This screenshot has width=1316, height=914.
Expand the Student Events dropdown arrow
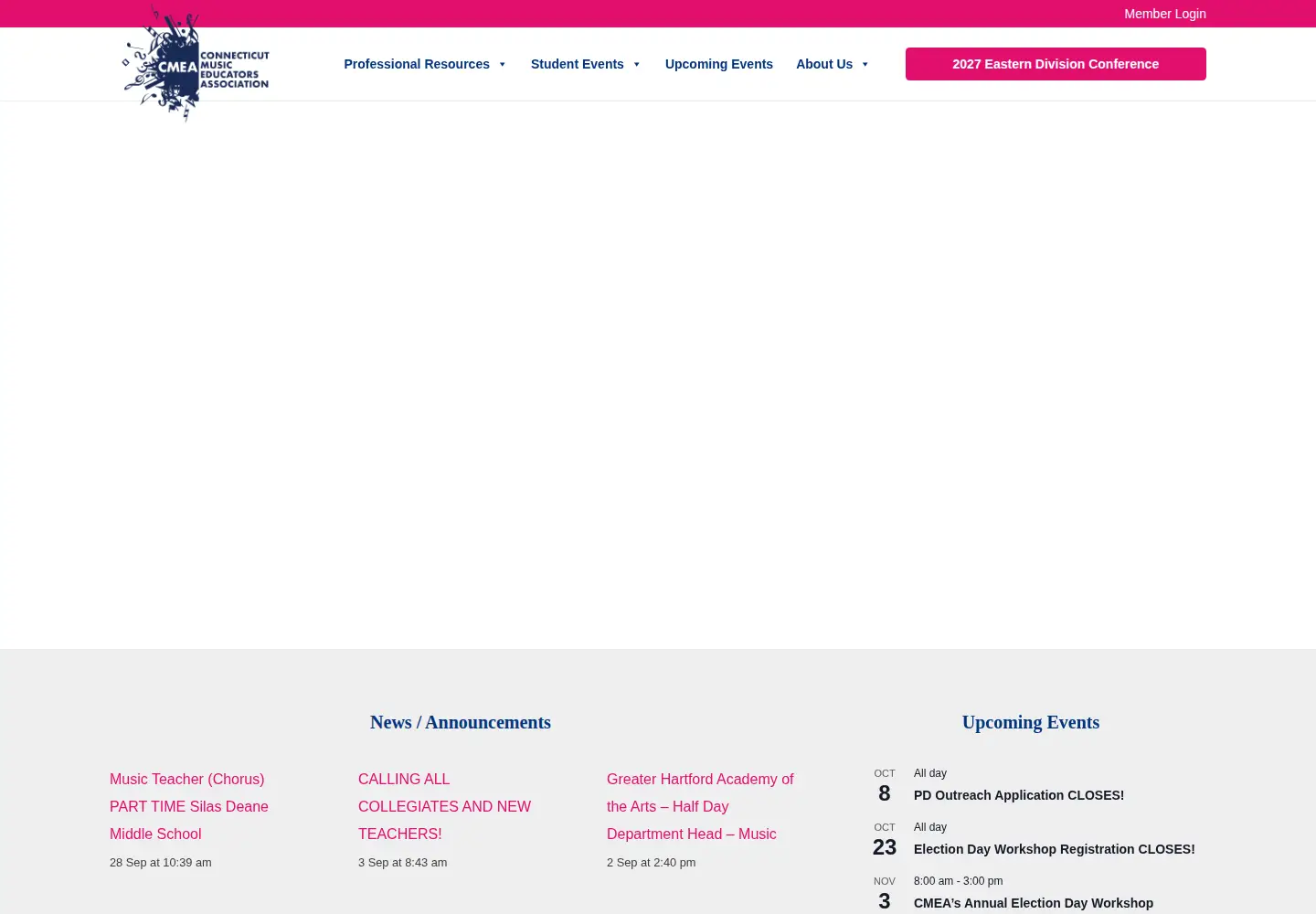point(636,64)
